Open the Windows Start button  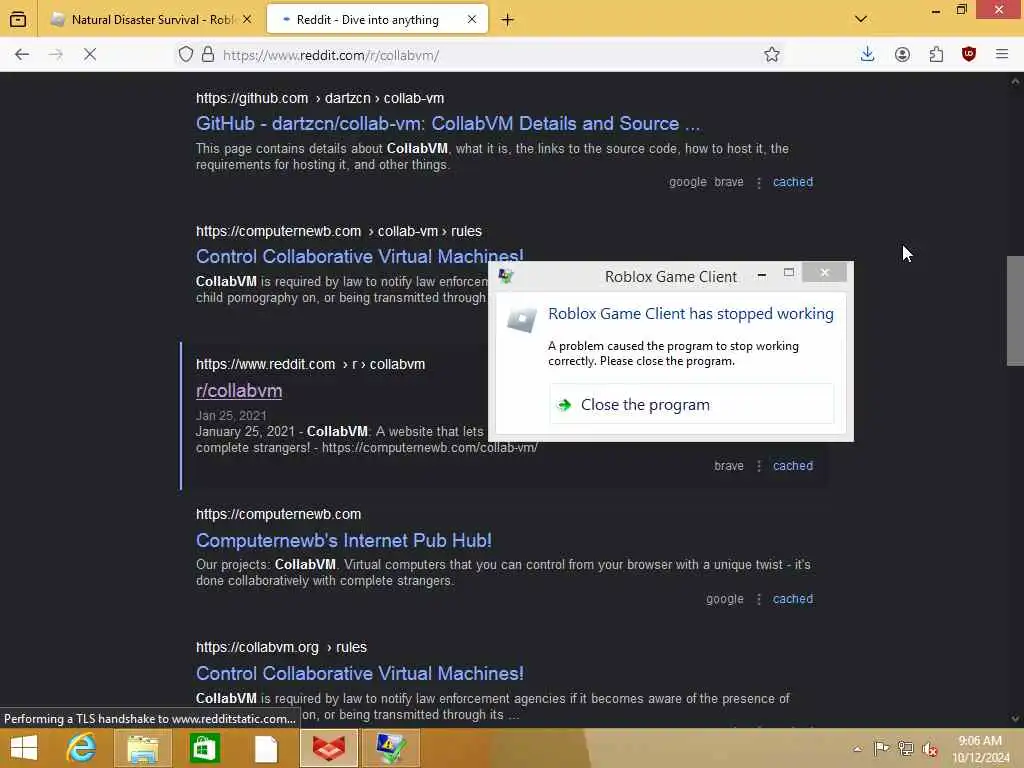(x=24, y=748)
